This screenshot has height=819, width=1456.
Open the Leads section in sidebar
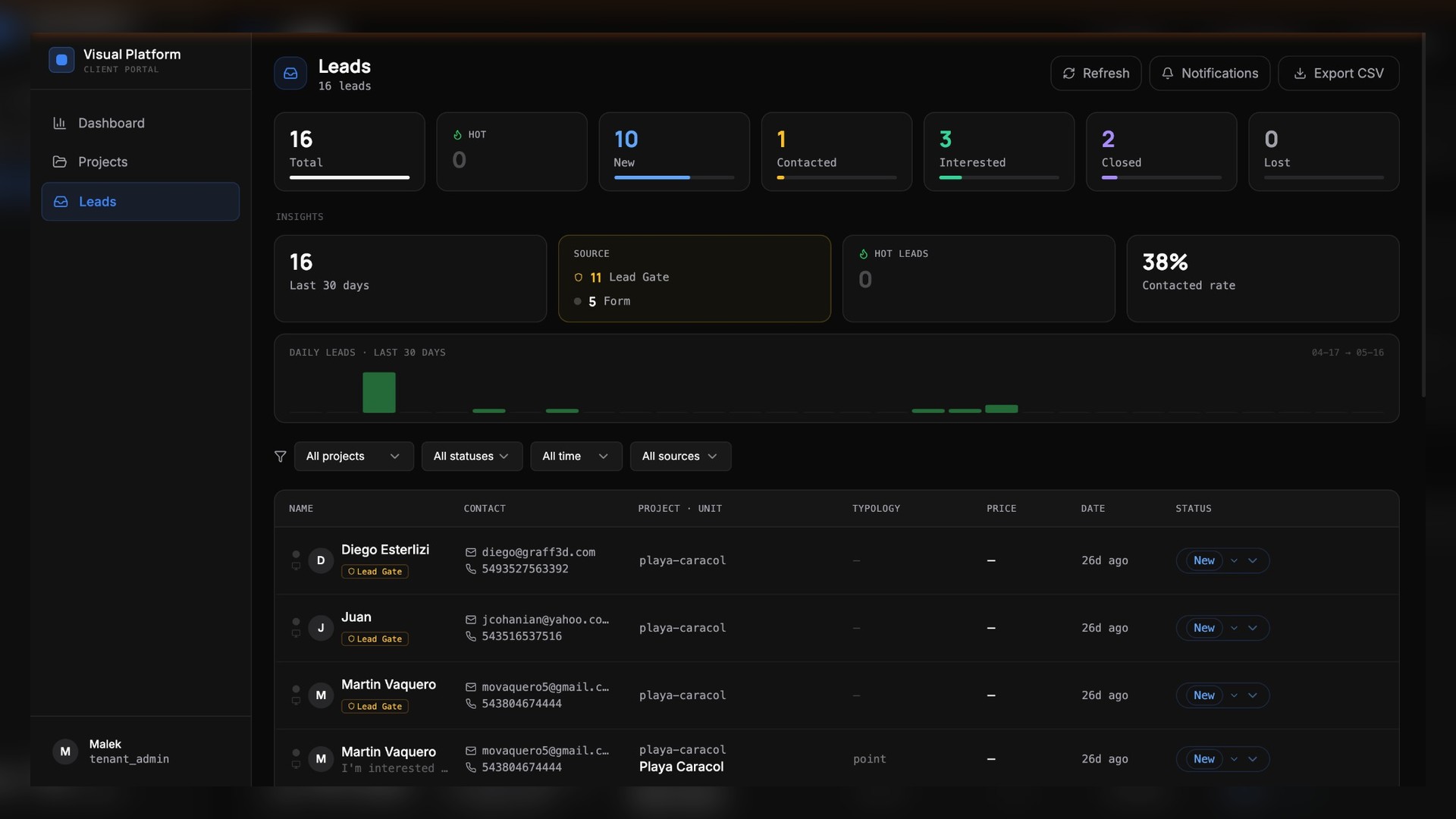tap(140, 202)
